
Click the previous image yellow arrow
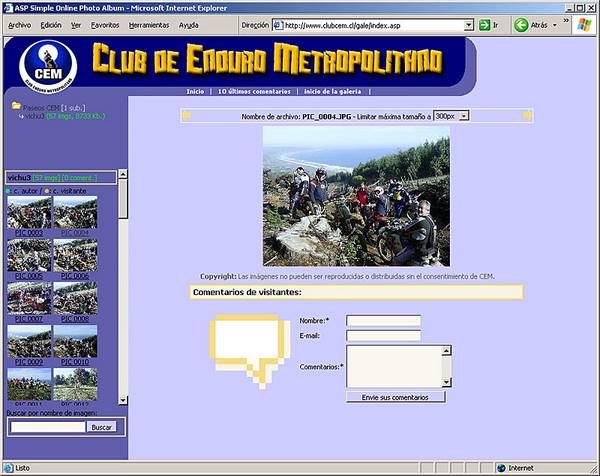[x=186, y=116]
